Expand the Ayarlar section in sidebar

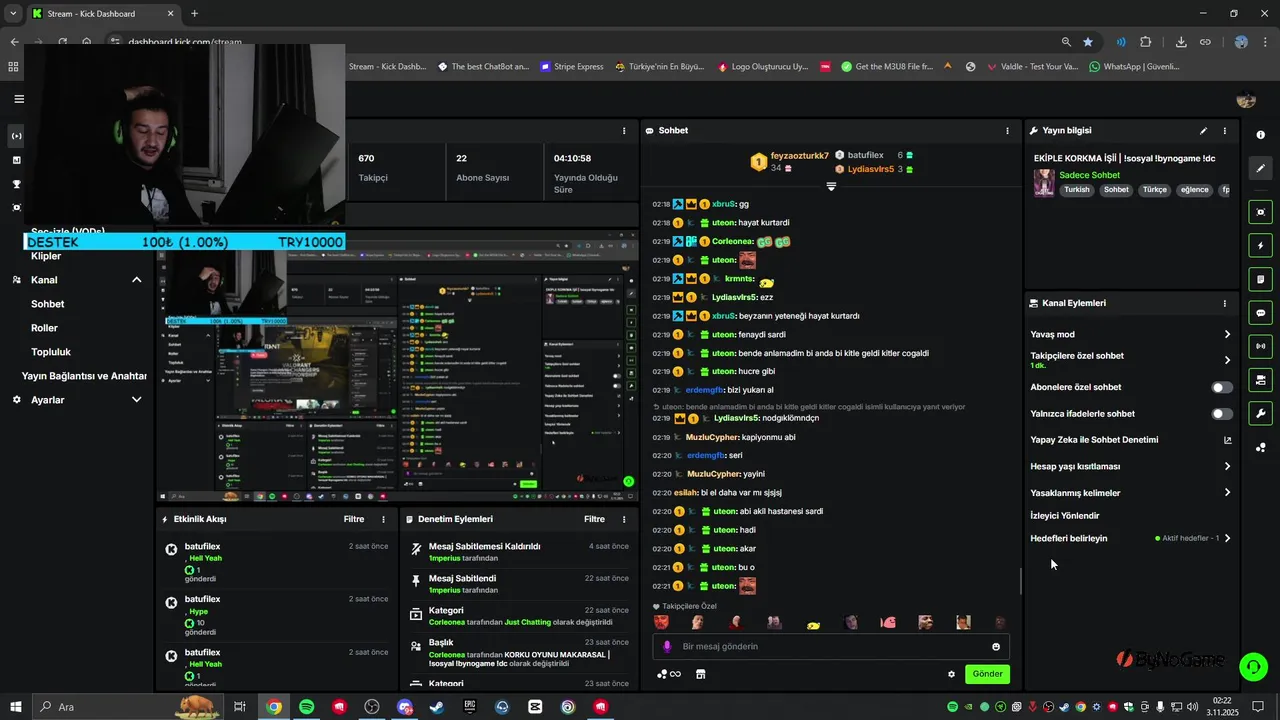(137, 400)
